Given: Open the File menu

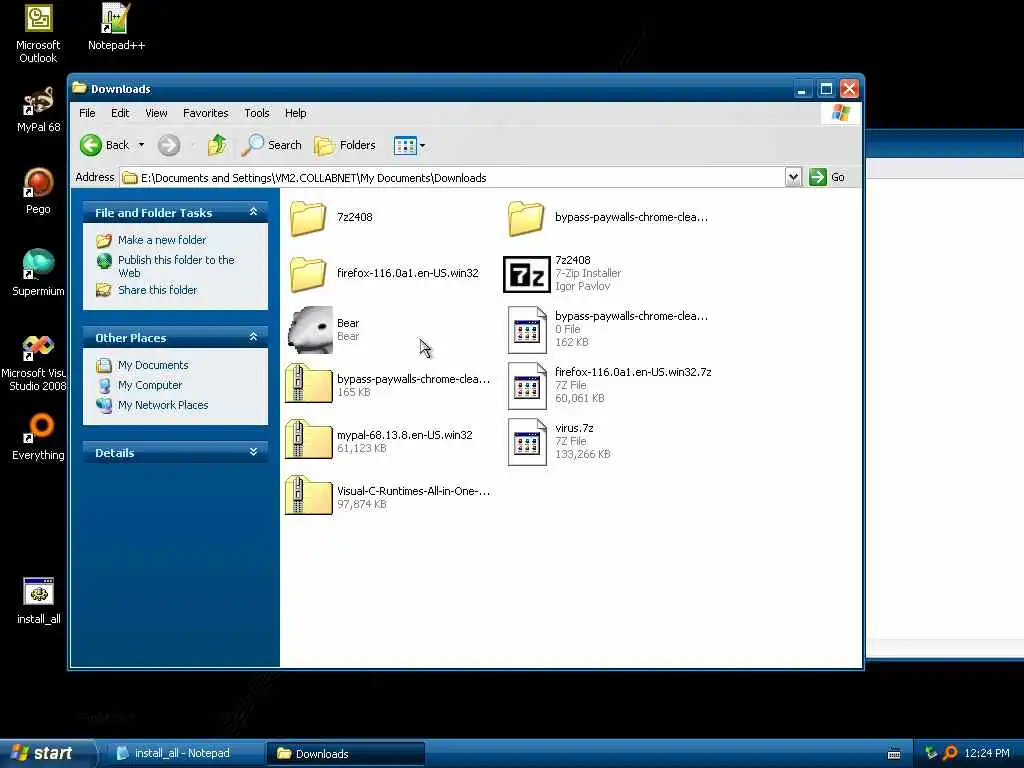Looking at the screenshot, I should click(x=87, y=113).
